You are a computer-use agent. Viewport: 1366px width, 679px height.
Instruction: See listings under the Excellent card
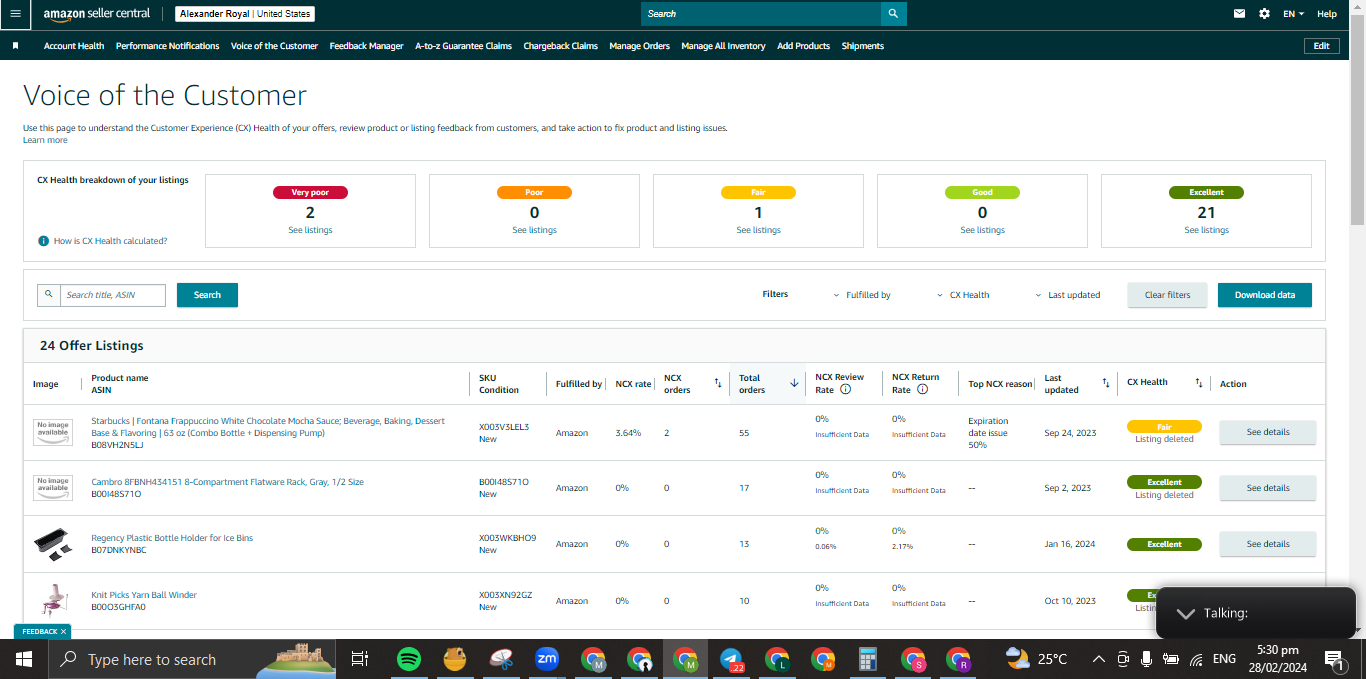tap(1206, 230)
